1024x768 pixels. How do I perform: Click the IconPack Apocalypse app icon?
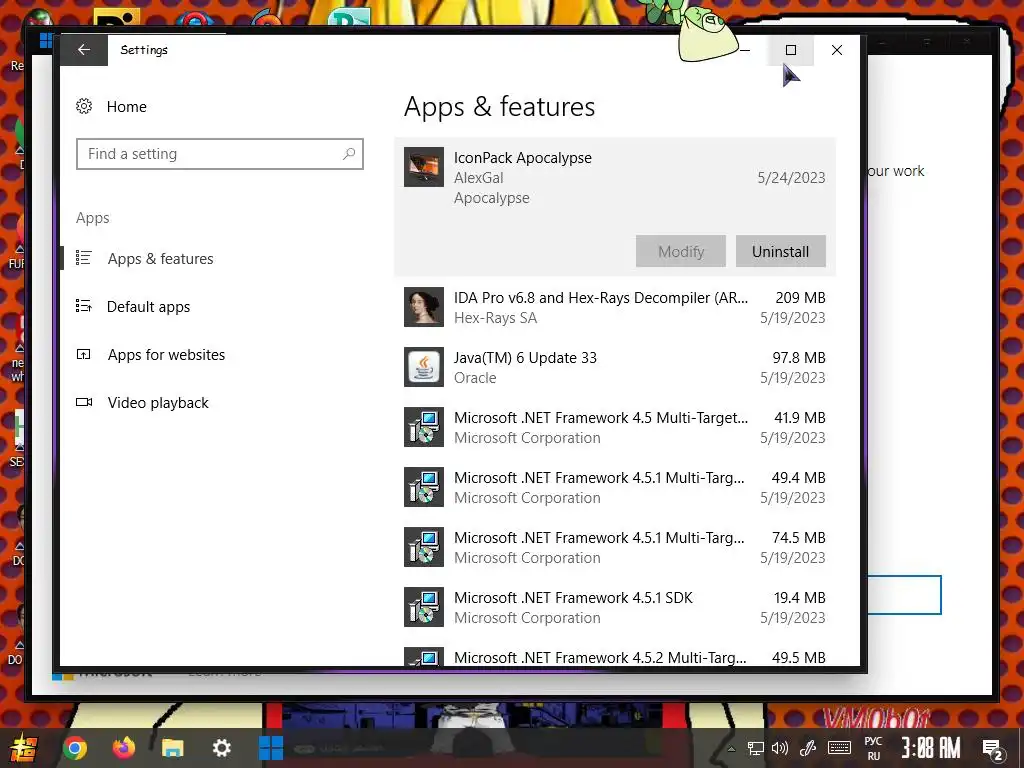tap(424, 167)
